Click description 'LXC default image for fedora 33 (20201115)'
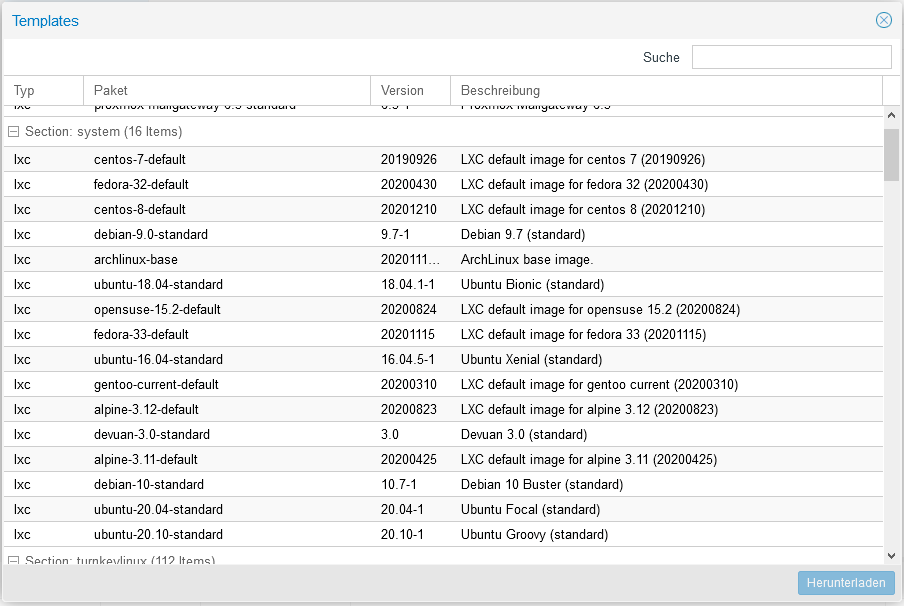The height and width of the screenshot is (606, 904). [583, 334]
